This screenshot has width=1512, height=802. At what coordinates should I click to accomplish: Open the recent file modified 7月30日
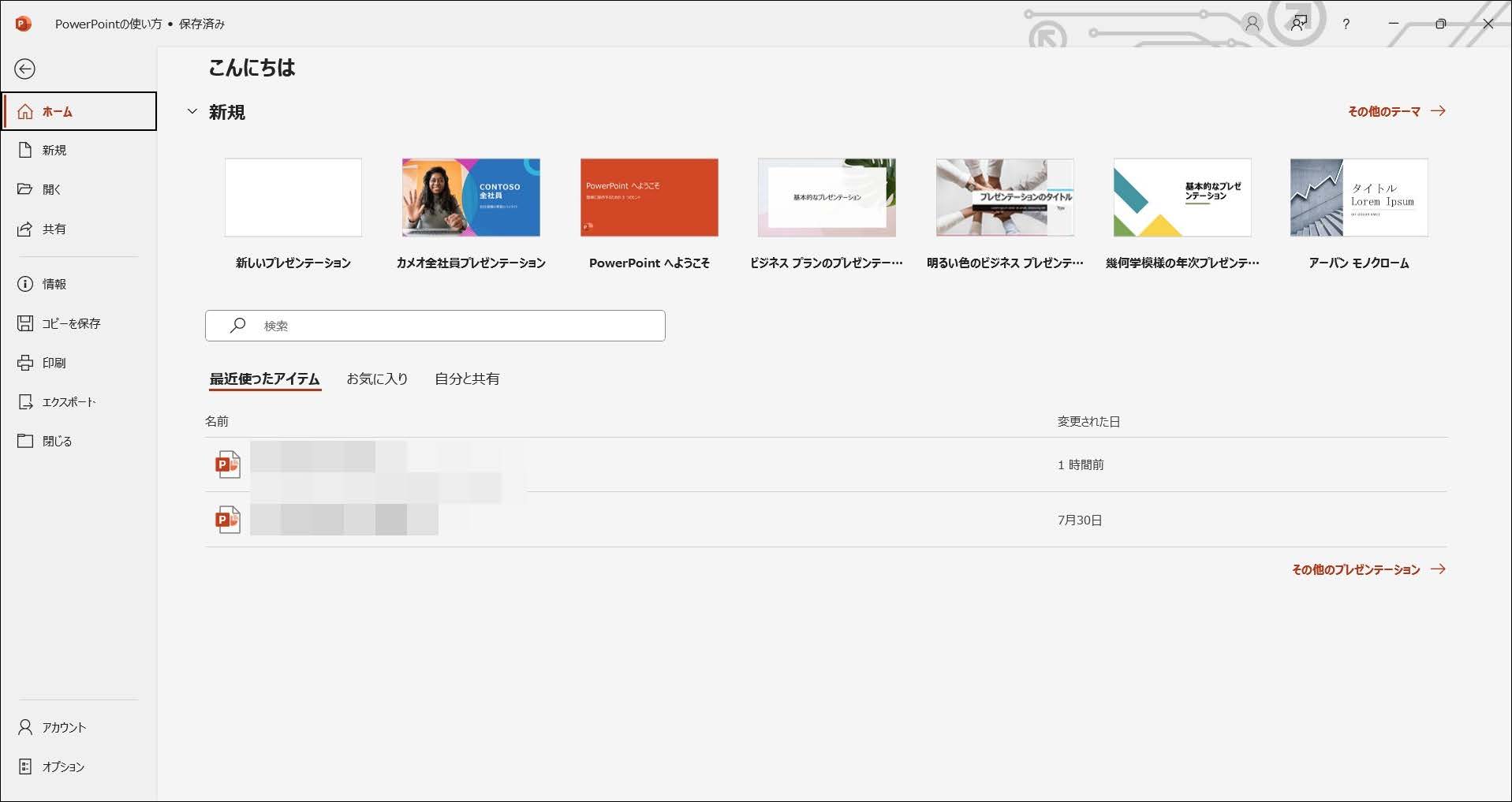[344, 520]
